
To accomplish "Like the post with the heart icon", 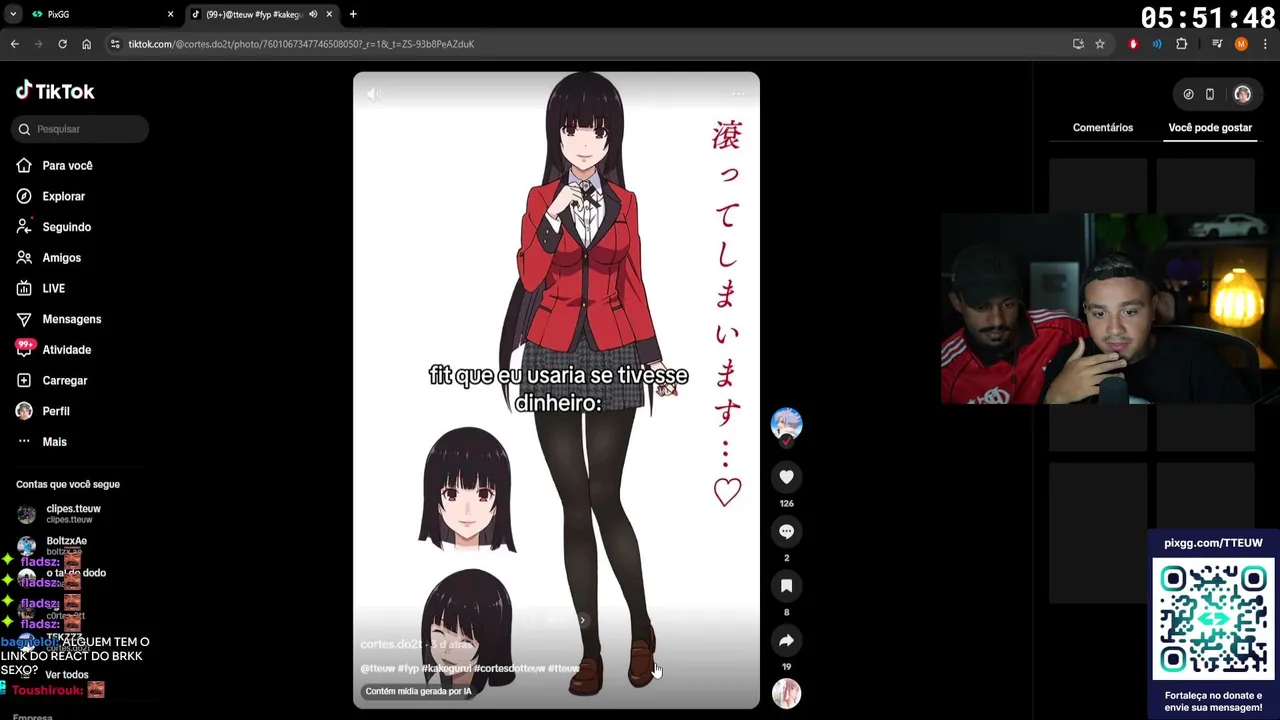I will click(x=786, y=477).
